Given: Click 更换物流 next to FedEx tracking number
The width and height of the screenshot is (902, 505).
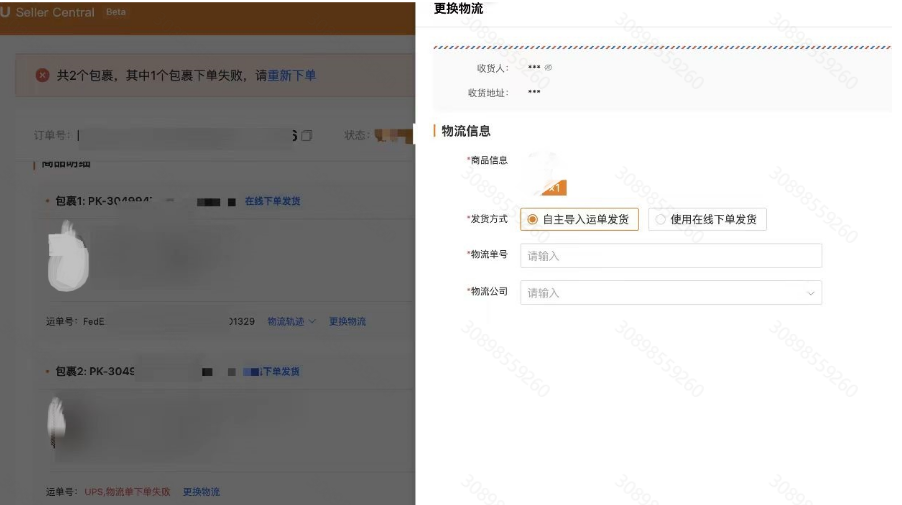Looking at the screenshot, I should (347, 321).
